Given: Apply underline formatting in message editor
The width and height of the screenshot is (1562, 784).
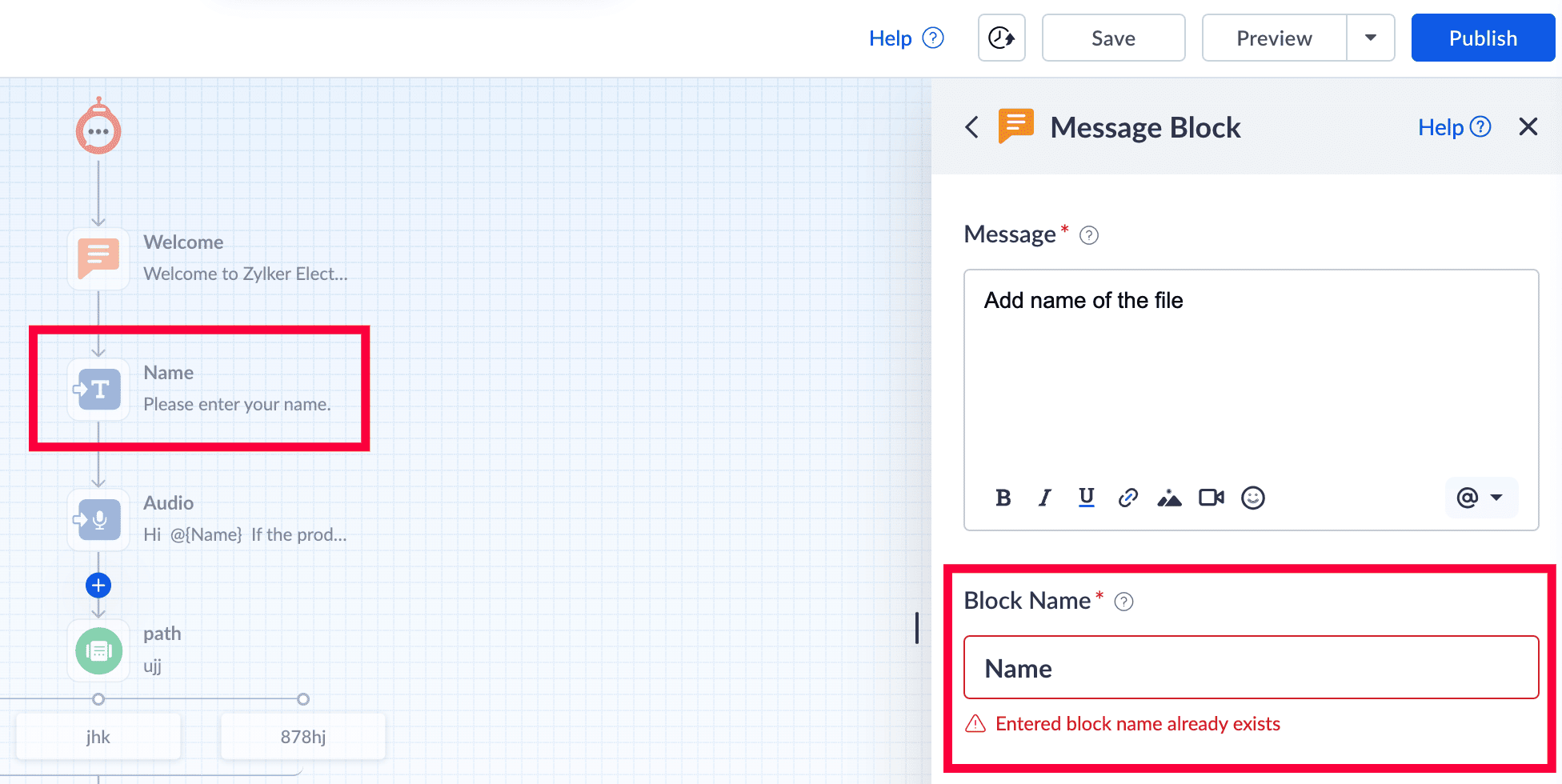Looking at the screenshot, I should (x=1086, y=498).
